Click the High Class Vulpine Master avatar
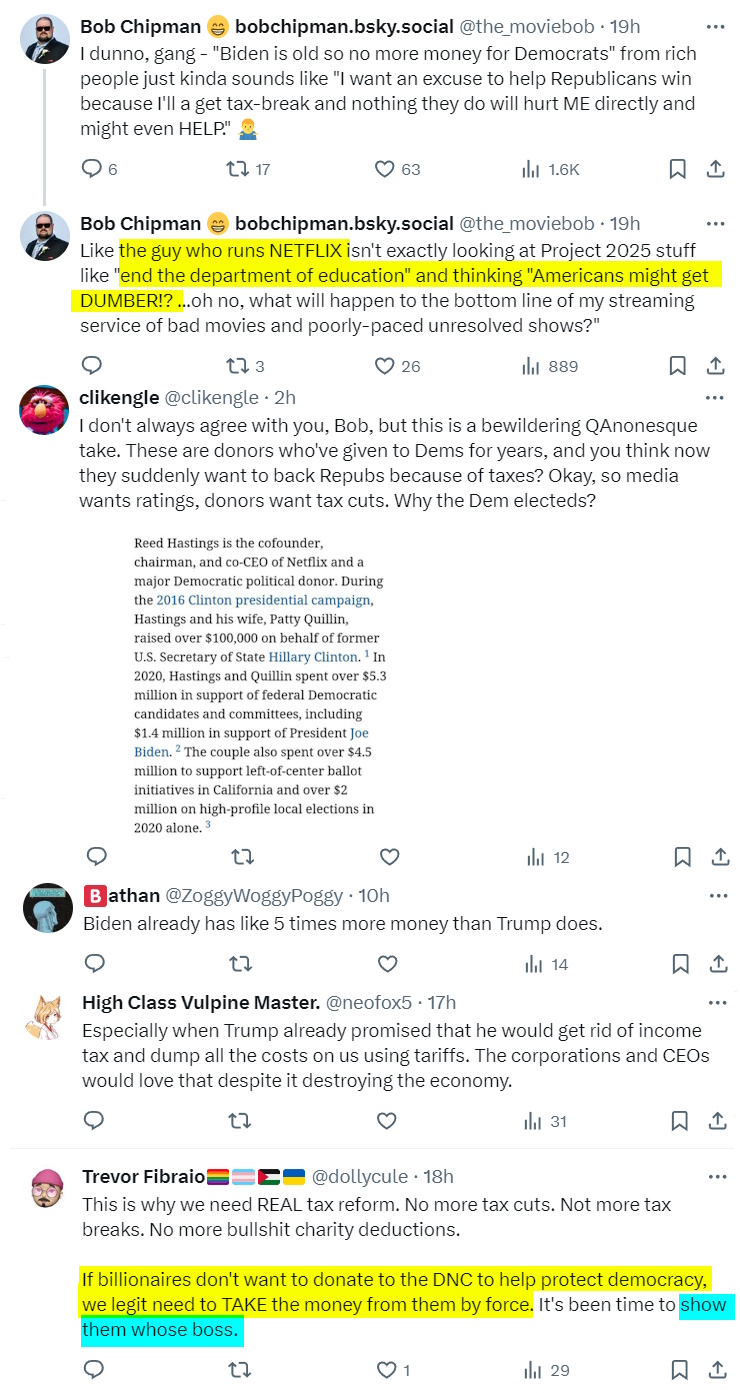 47,1017
